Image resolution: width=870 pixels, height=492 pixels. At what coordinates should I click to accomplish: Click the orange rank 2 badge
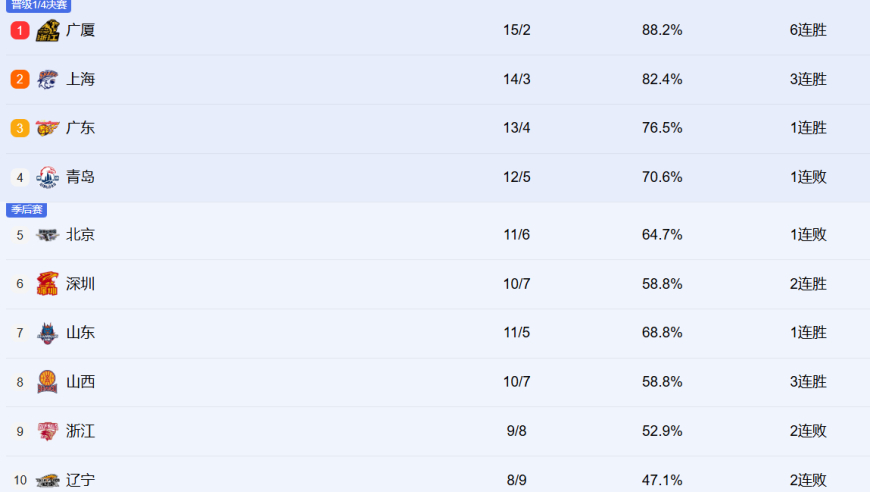point(20,80)
